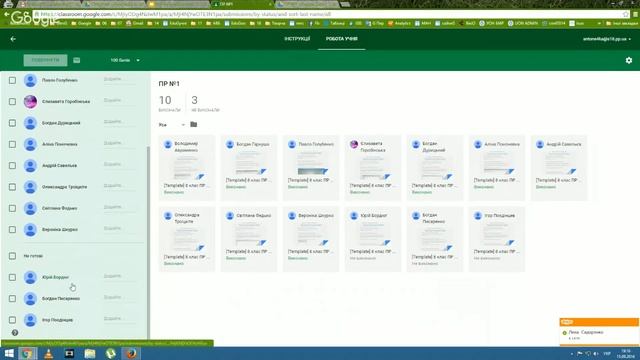This screenshot has height=360, width=640.
Task: Click the avatar of Єлизавета in the student list
Action: tap(30, 101)
